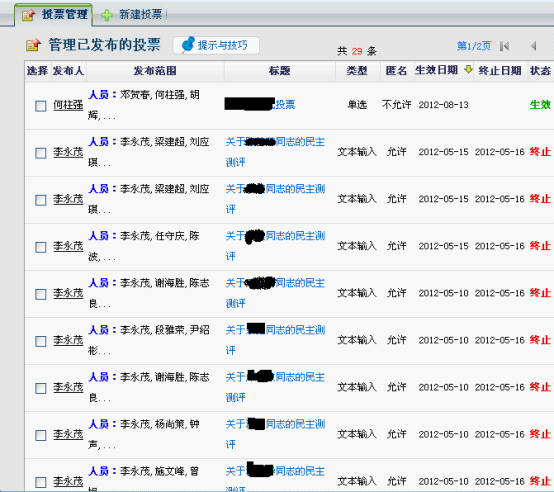Image resolution: width=554 pixels, height=492 pixels.
Task: Open publisher link 何柱强
Action: 68,105
